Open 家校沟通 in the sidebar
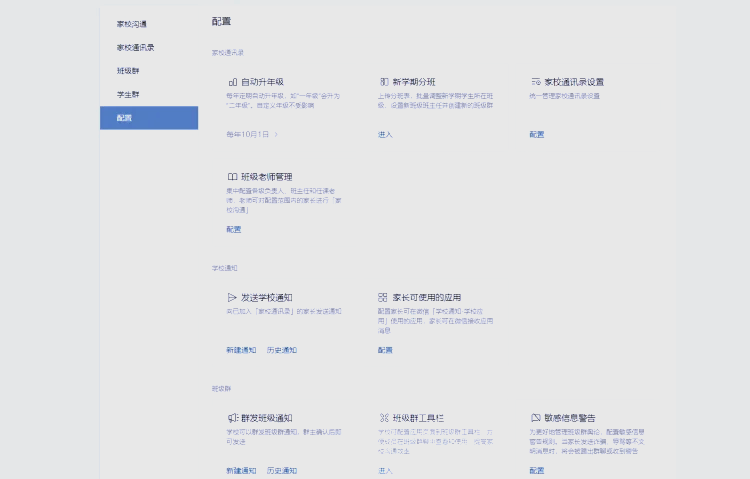This screenshot has height=479, width=750. coord(149,24)
